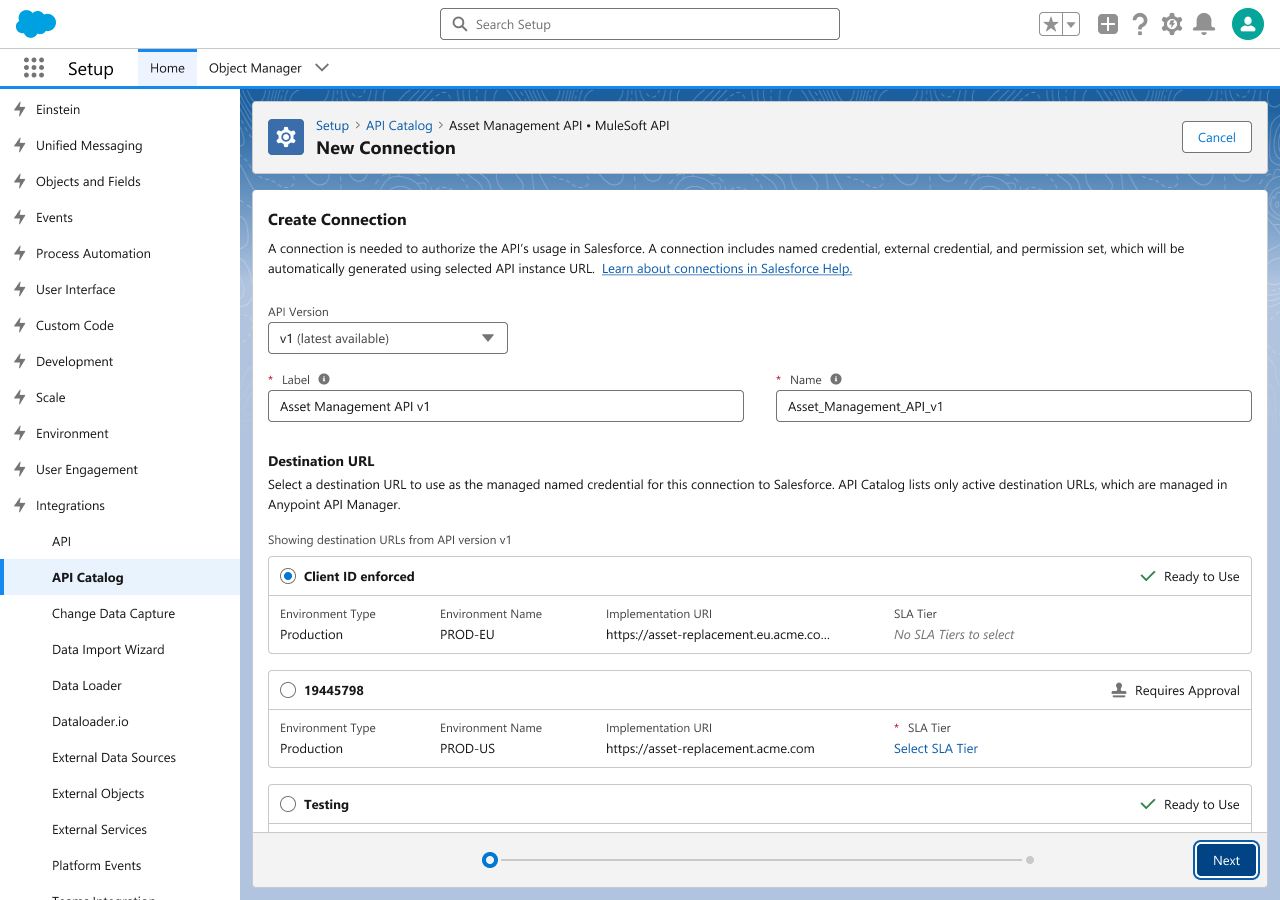The image size is (1280, 900).
Task: Open your profile avatar icon
Action: click(x=1247, y=23)
